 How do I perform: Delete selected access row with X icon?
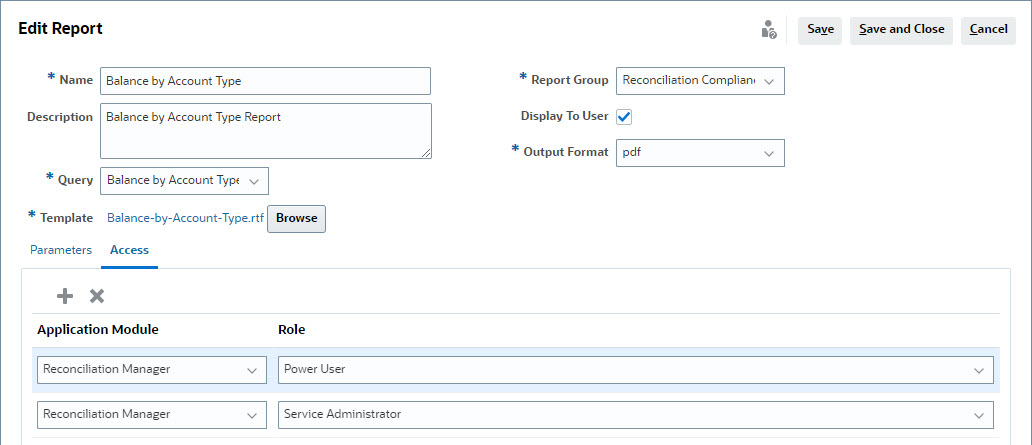97,296
